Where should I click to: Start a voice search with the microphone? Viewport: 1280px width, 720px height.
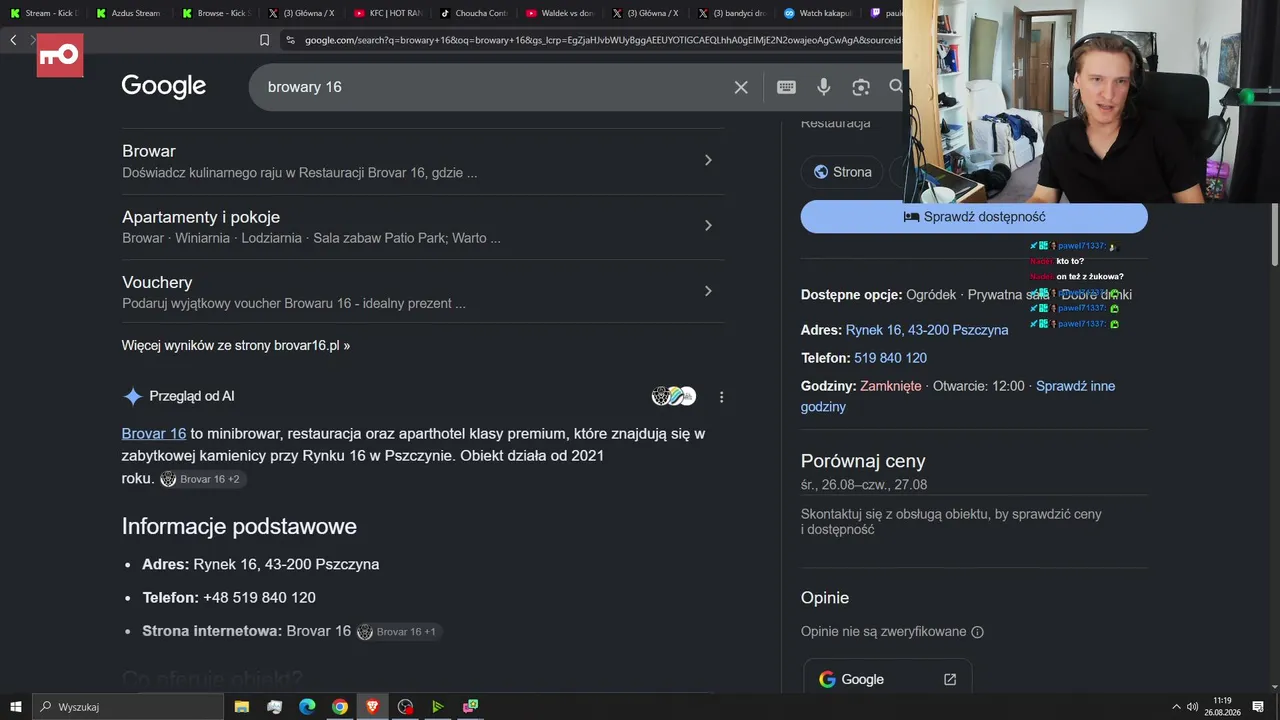(824, 87)
